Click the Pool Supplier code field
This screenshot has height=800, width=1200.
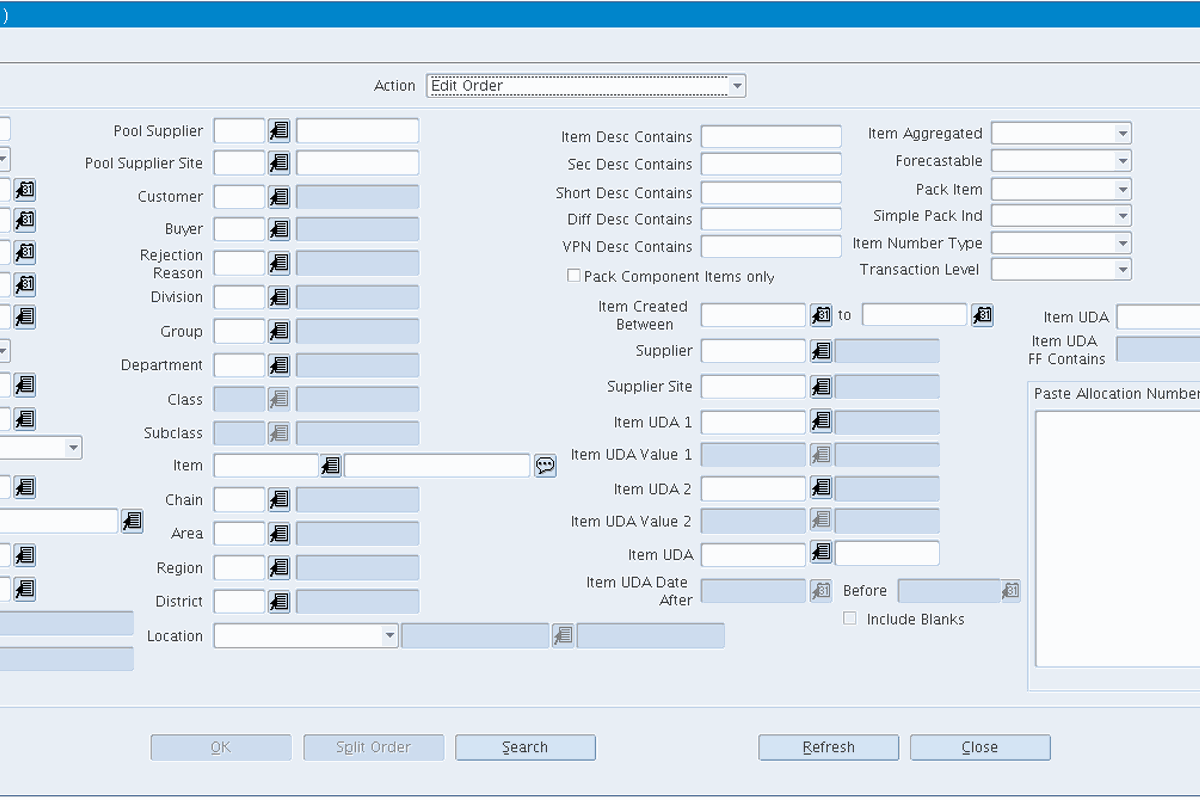point(240,131)
